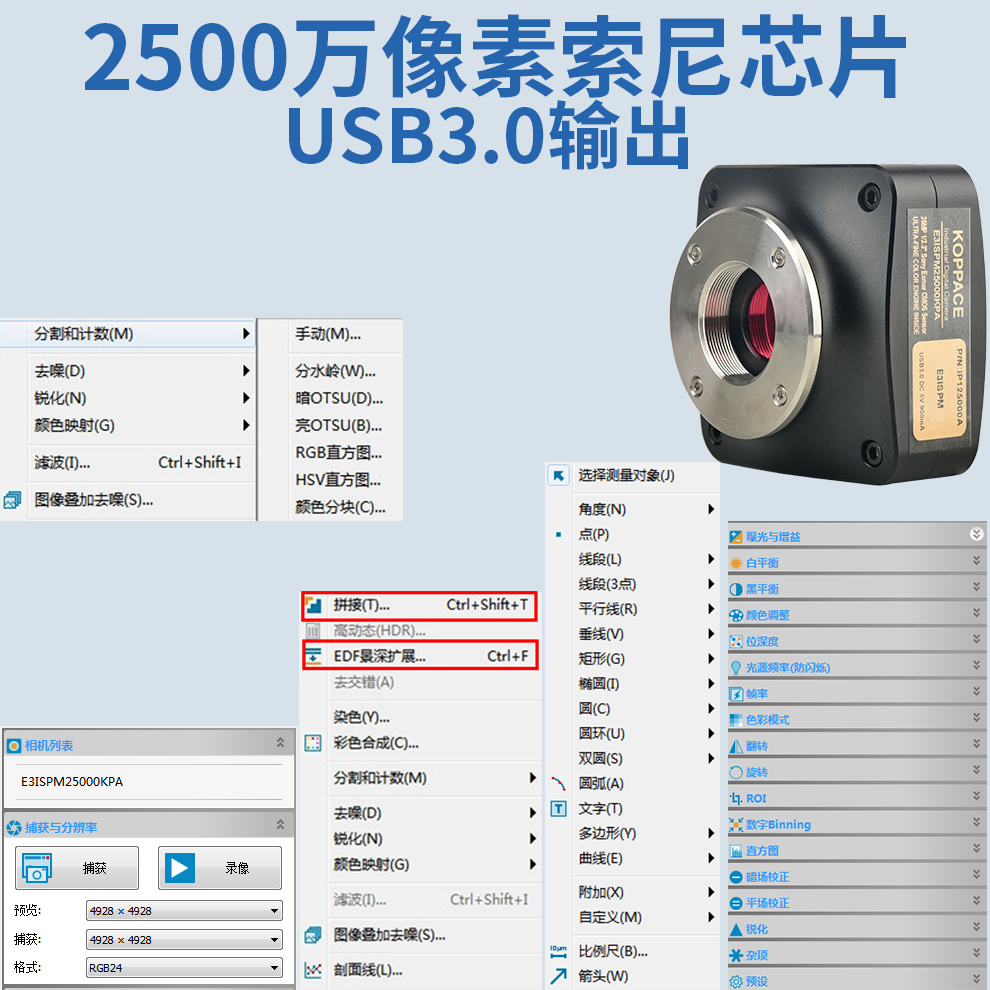
Task: Choose 矩形(G) from the measurement menu
Action: [601, 659]
